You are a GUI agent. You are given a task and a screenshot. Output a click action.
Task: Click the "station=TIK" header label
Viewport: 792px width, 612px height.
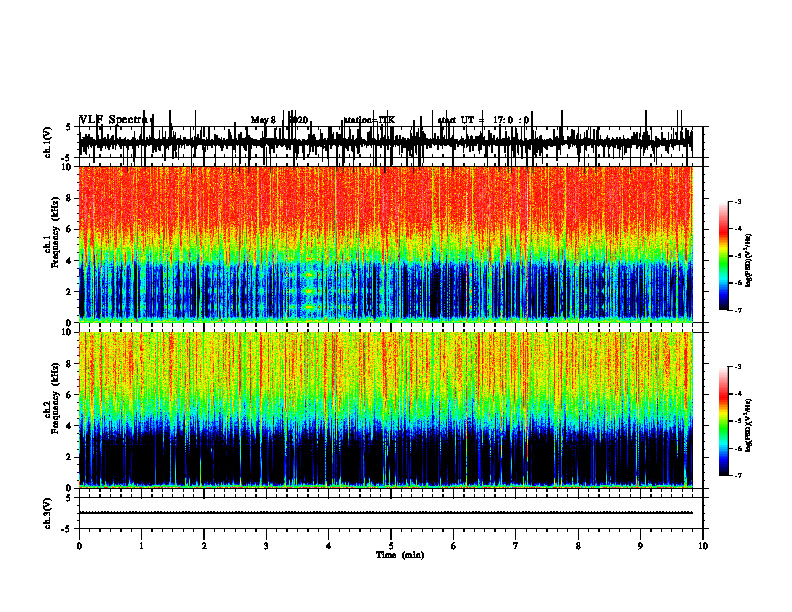(x=370, y=120)
